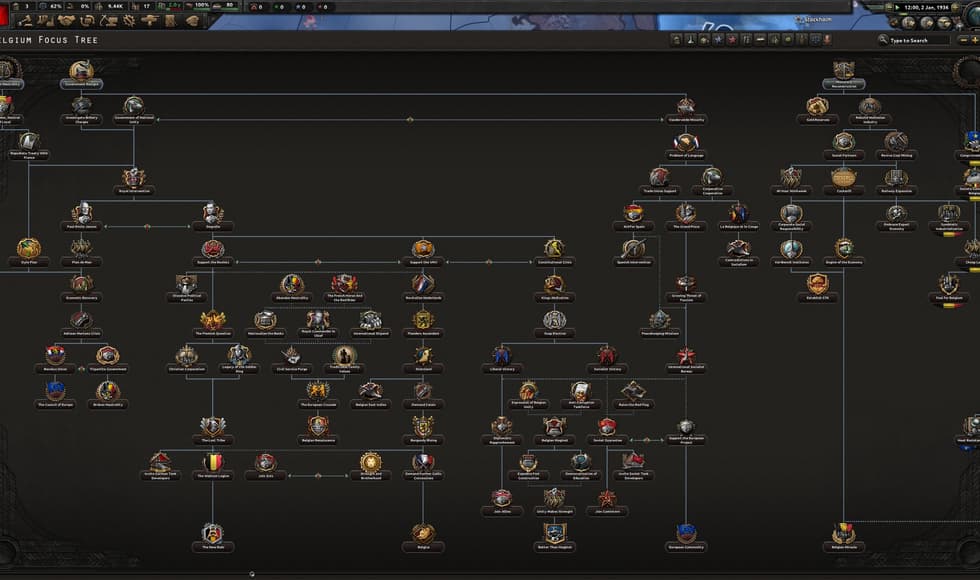
Task: Select the Paul-Emile Janson focus
Action: pos(81,217)
